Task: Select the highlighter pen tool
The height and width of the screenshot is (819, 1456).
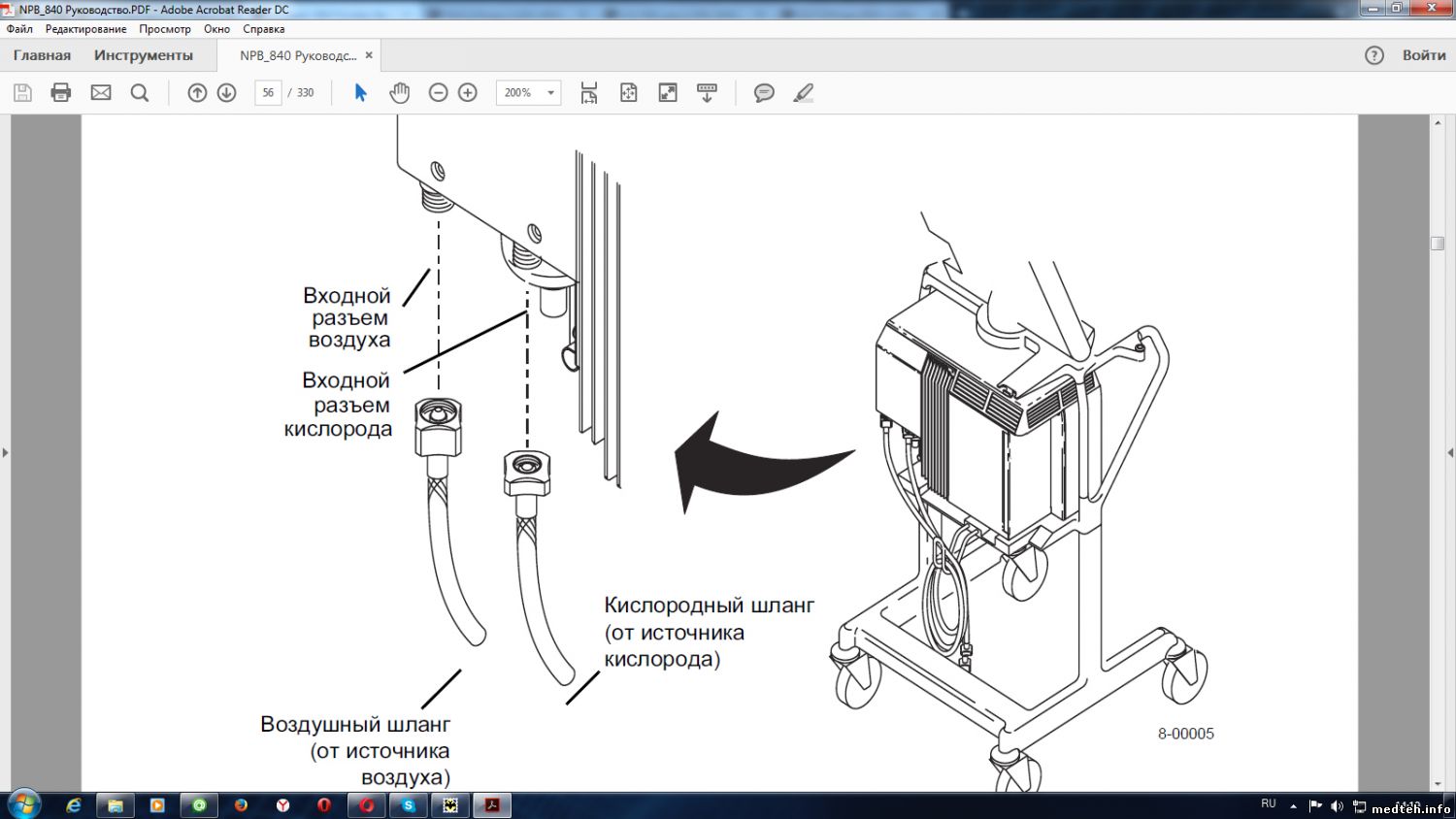Action: [x=803, y=93]
